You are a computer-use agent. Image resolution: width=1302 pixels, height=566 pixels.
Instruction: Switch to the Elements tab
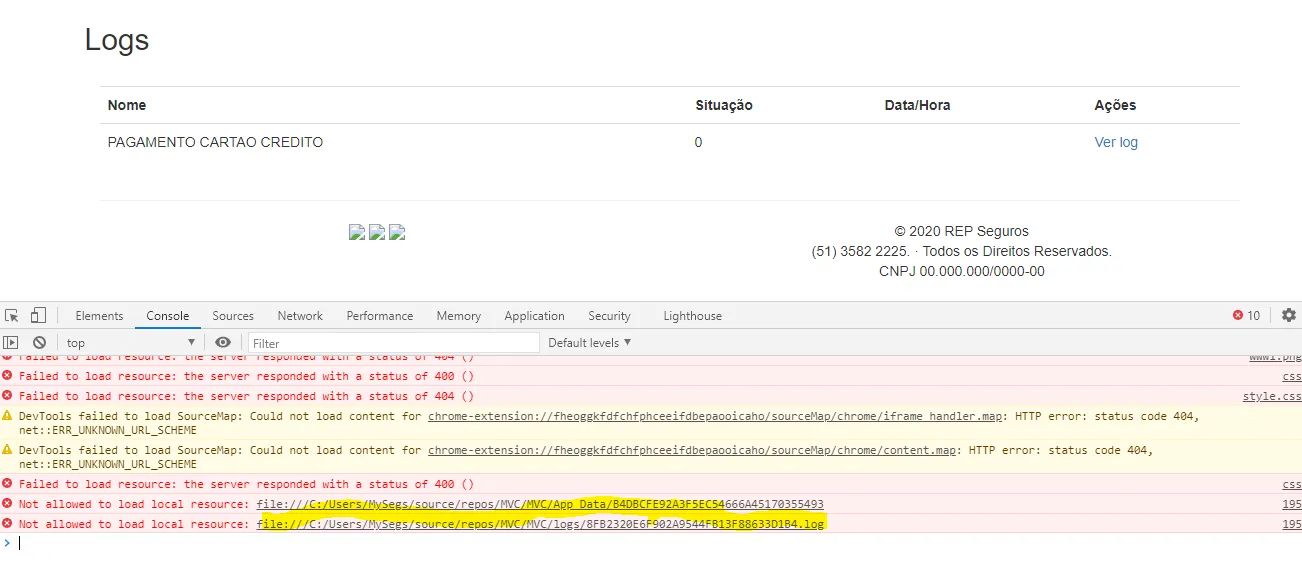point(99,315)
